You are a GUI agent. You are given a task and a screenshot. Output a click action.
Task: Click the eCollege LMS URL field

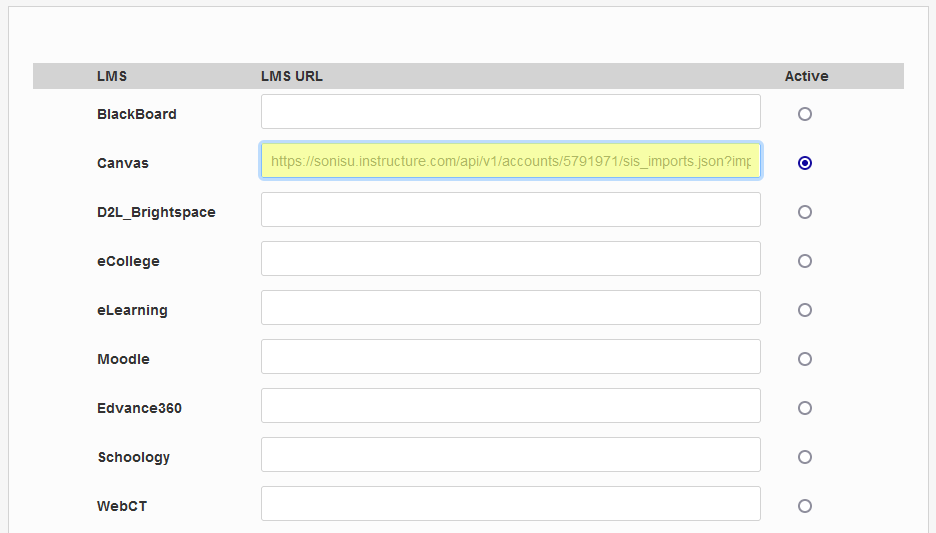click(x=510, y=258)
